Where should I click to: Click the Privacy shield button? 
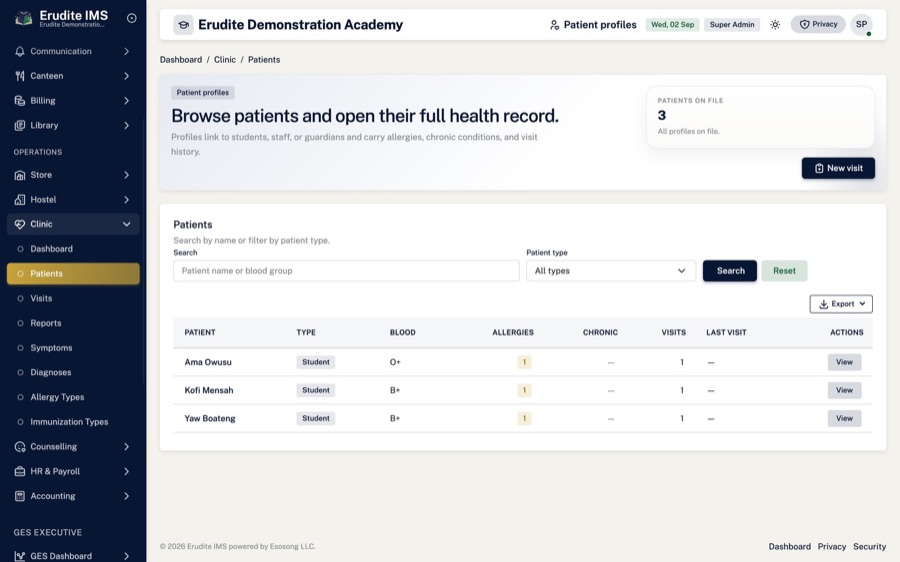[x=818, y=24]
